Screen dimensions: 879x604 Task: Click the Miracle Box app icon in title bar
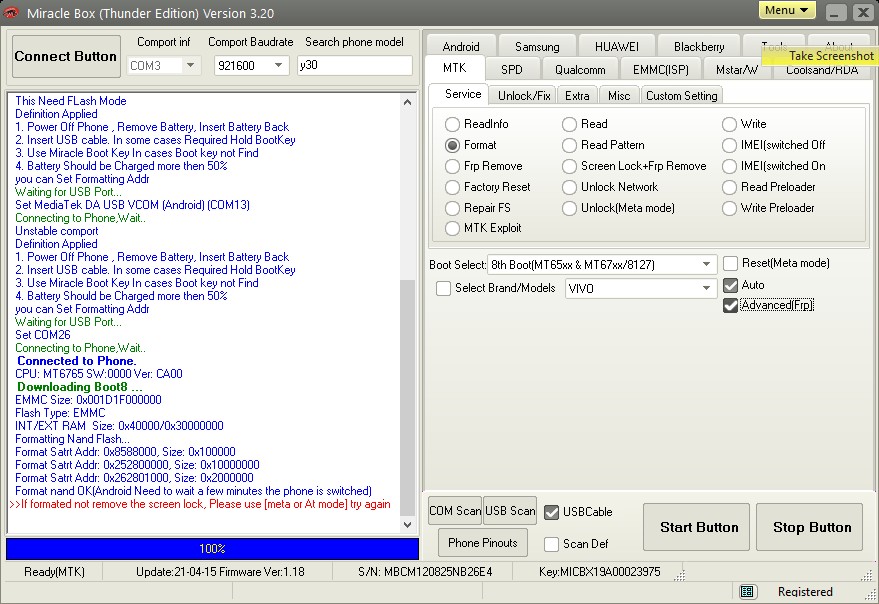tap(11, 13)
